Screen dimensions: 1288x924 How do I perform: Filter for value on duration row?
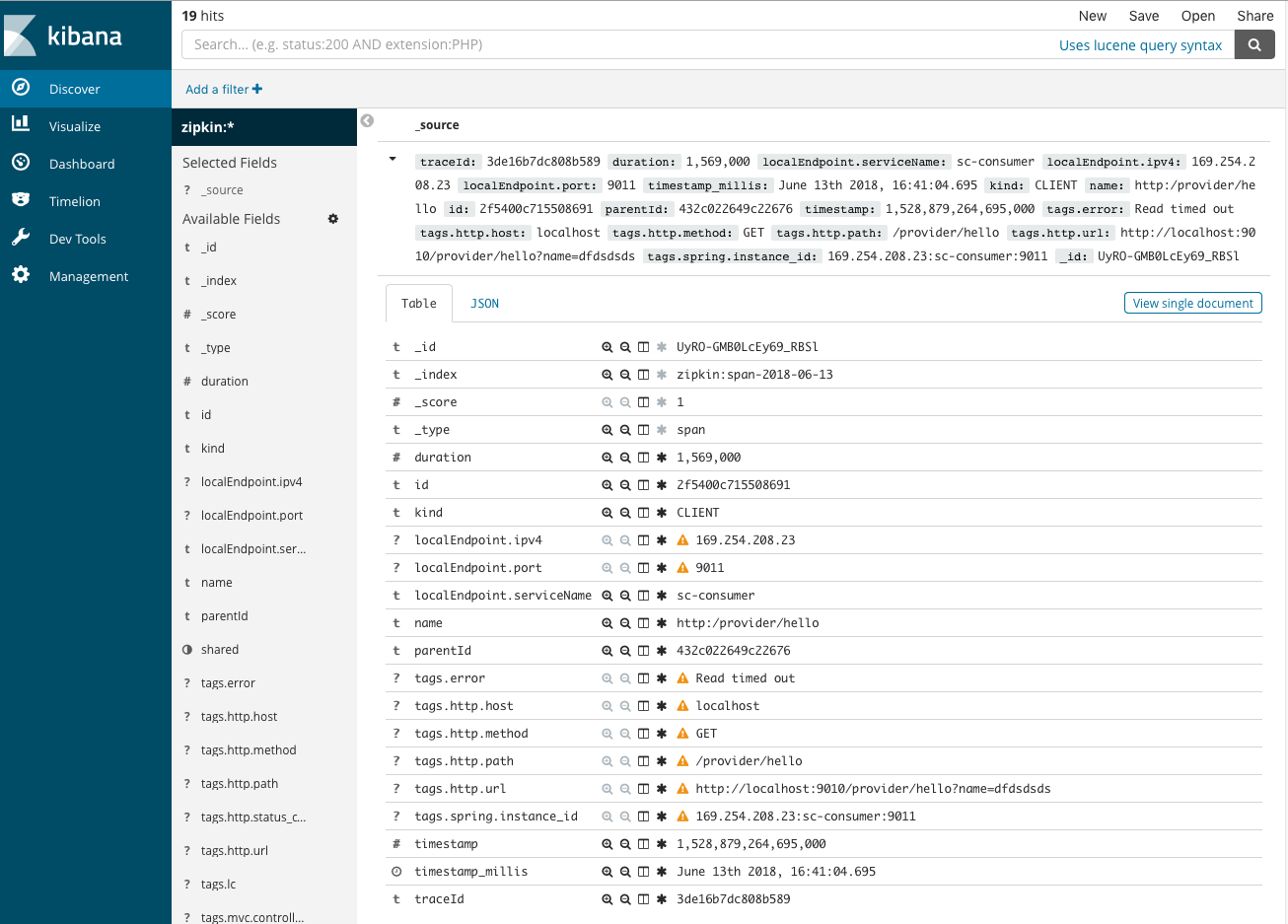[x=608, y=458]
